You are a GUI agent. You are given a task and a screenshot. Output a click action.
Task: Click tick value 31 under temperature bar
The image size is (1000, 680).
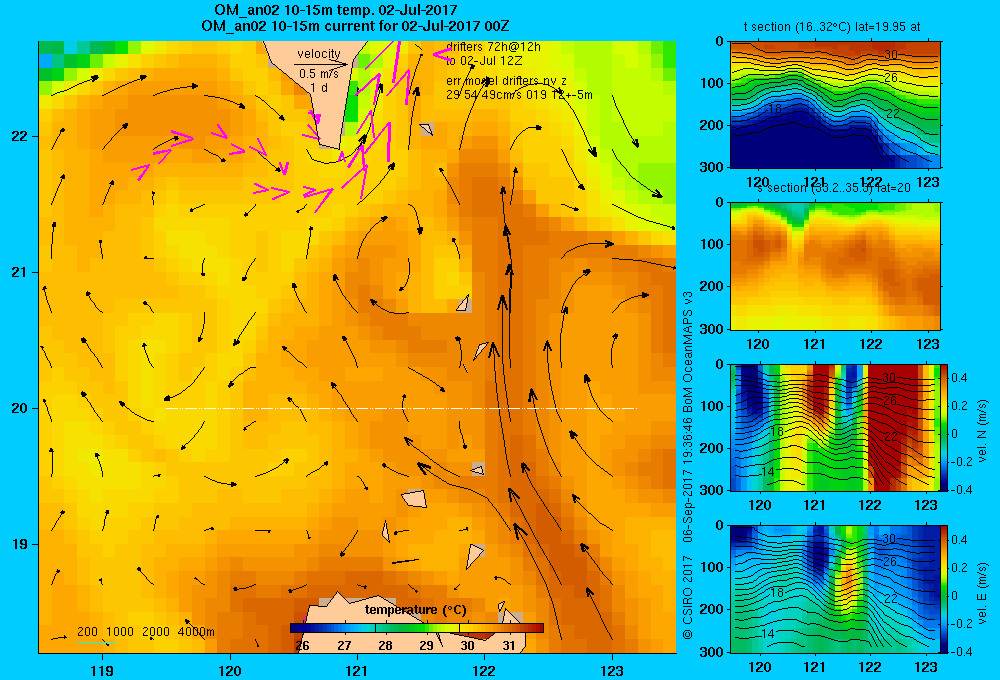click(508, 646)
